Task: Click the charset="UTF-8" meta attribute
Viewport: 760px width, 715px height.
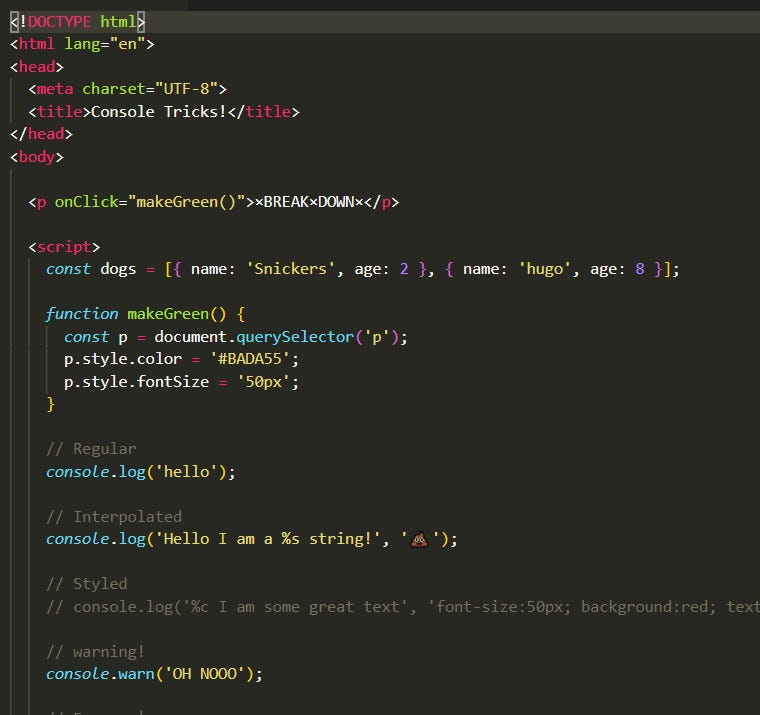Action: pos(150,89)
